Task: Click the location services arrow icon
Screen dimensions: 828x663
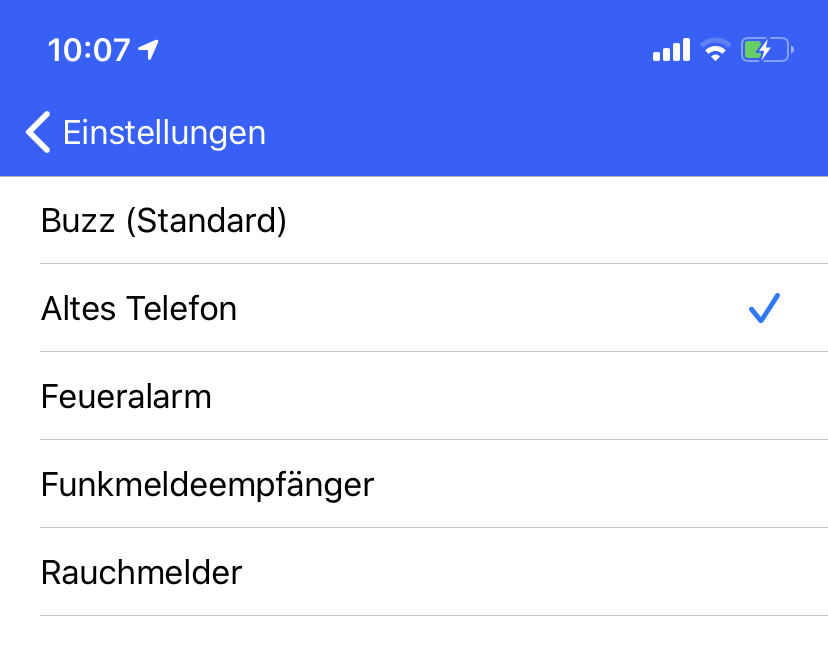Action: tap(149, 49)
